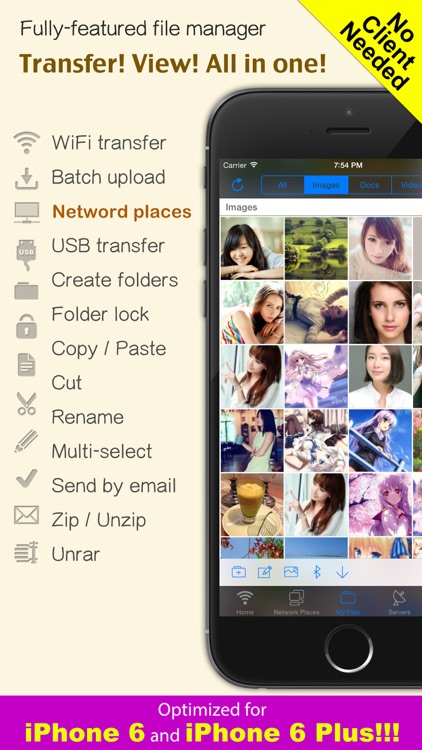Open the Servers bottom tab

click(399, 602)
